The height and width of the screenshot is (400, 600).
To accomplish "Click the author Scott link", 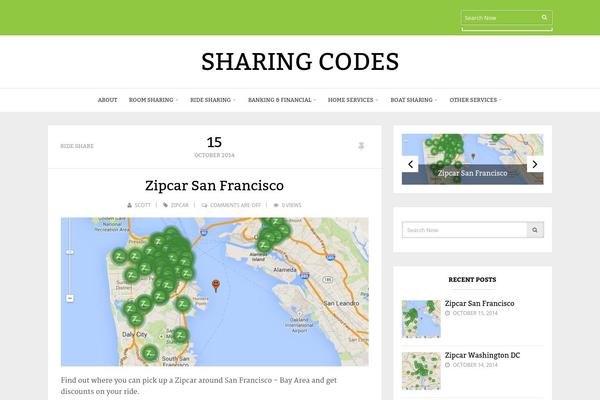I will click(142, 205).
